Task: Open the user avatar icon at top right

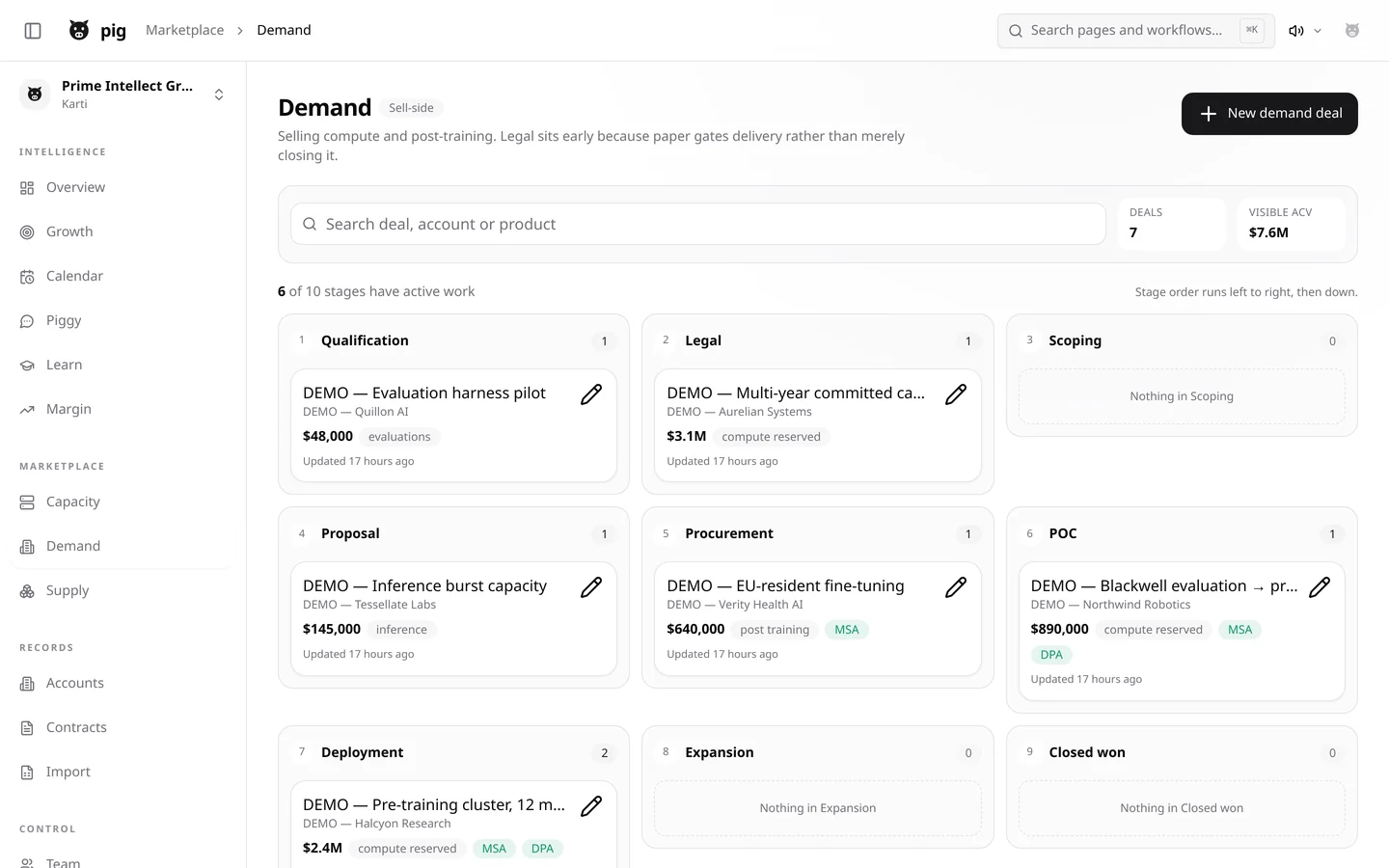Action: (1352, 31)
